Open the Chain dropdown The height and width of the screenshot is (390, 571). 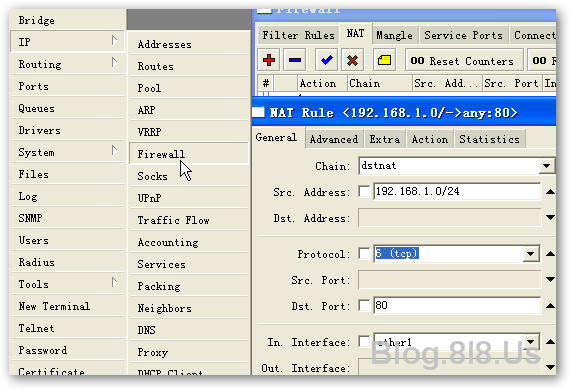(546, 166)
